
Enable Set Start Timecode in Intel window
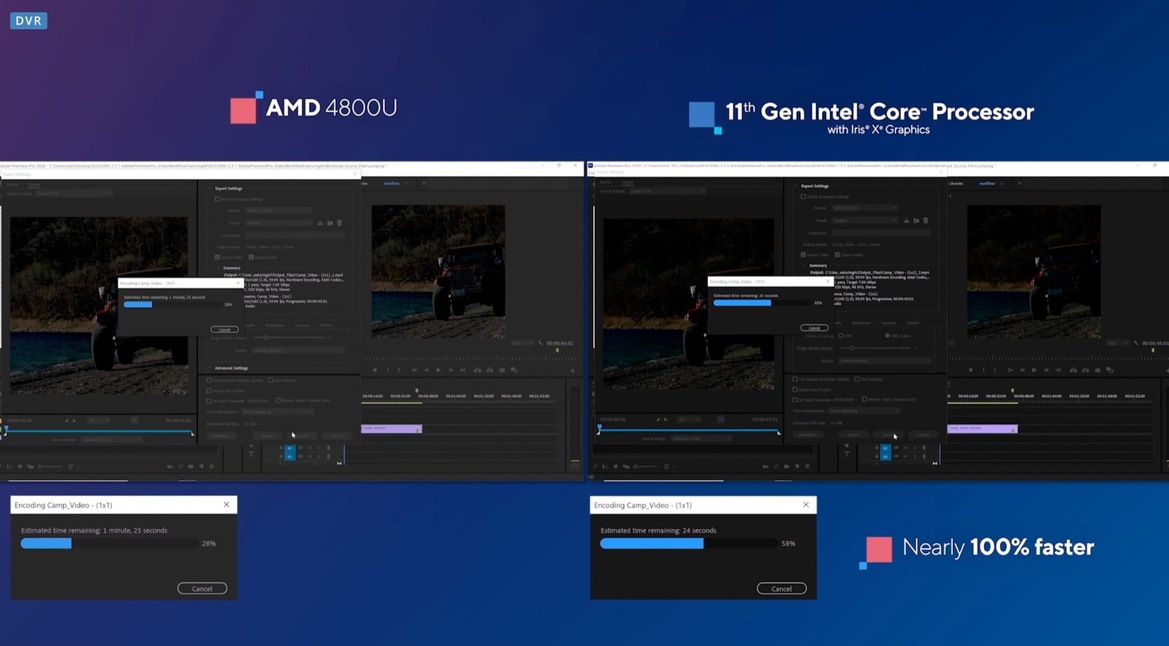pos(795,399)
